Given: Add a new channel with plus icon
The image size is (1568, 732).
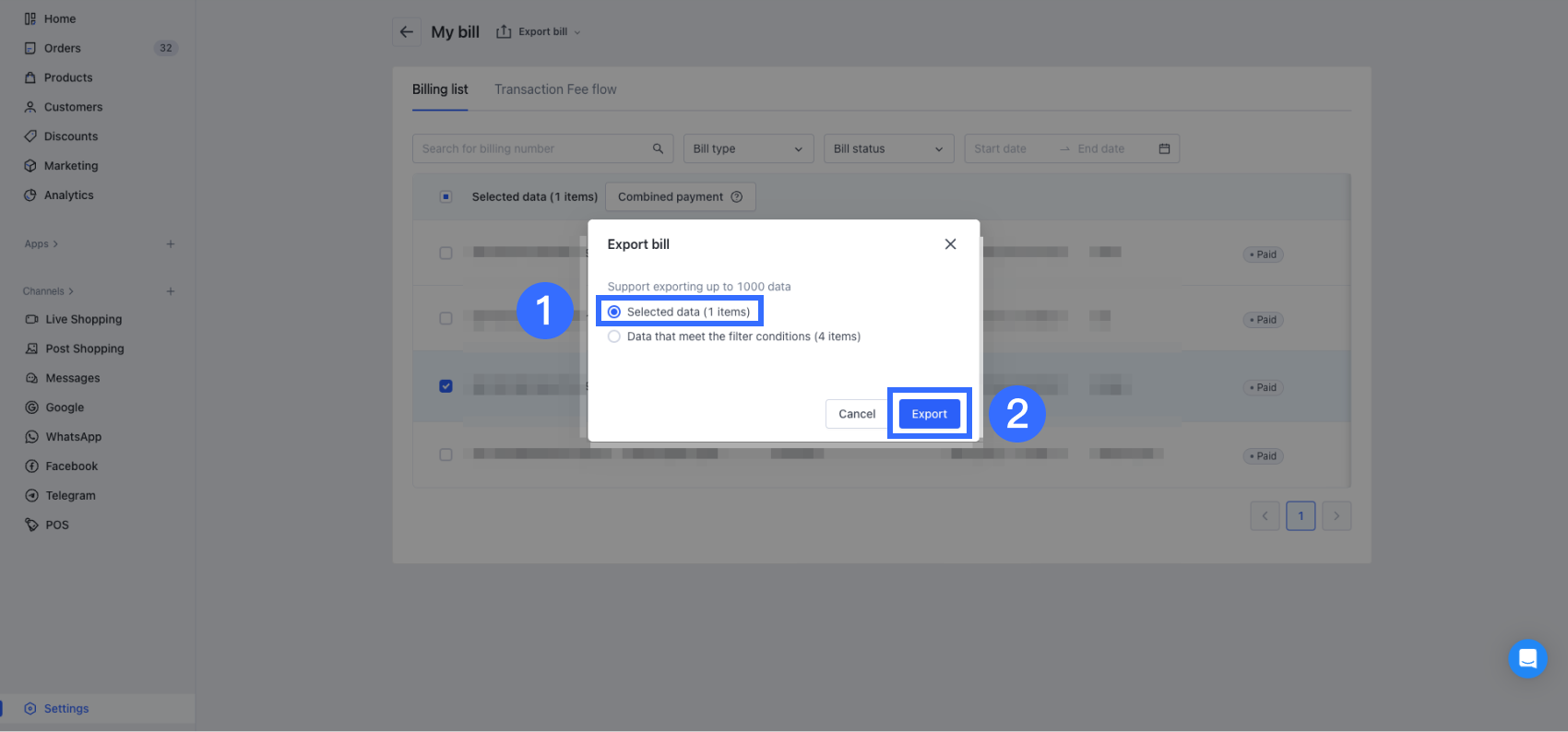Looking at the screenshot, I should [x=171, y=291].
